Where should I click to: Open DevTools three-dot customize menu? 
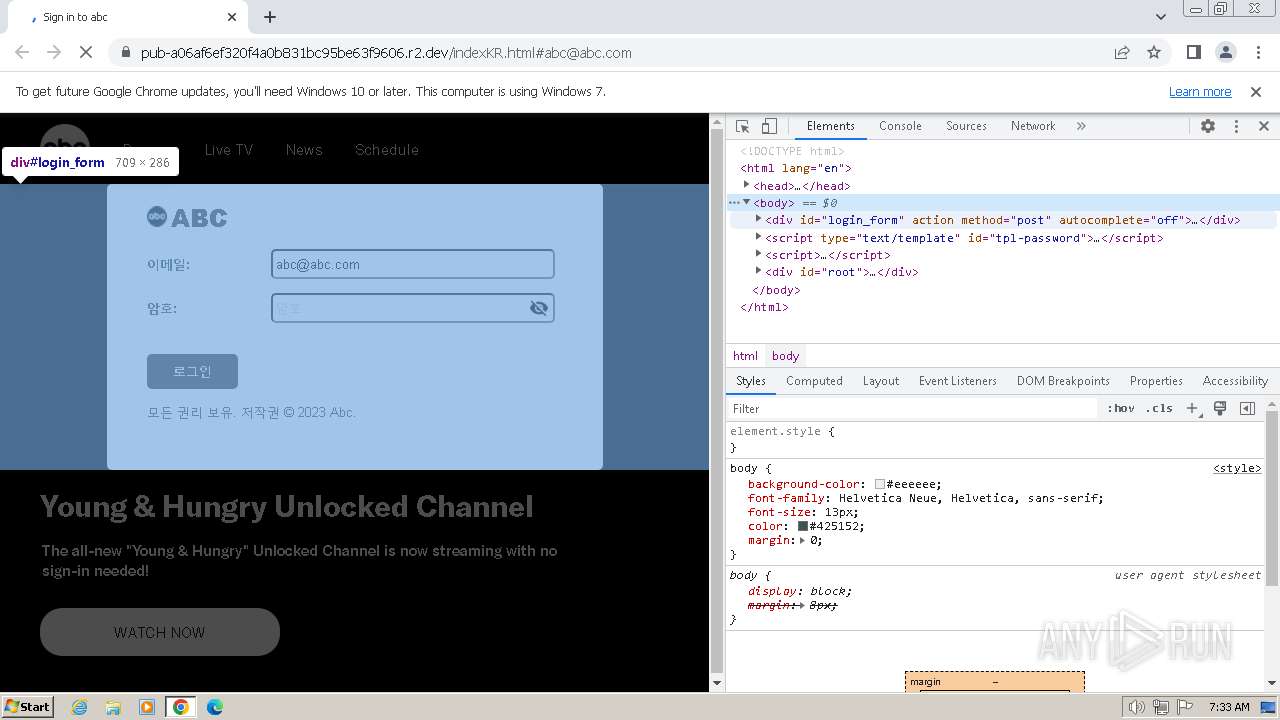point(1236,126)
